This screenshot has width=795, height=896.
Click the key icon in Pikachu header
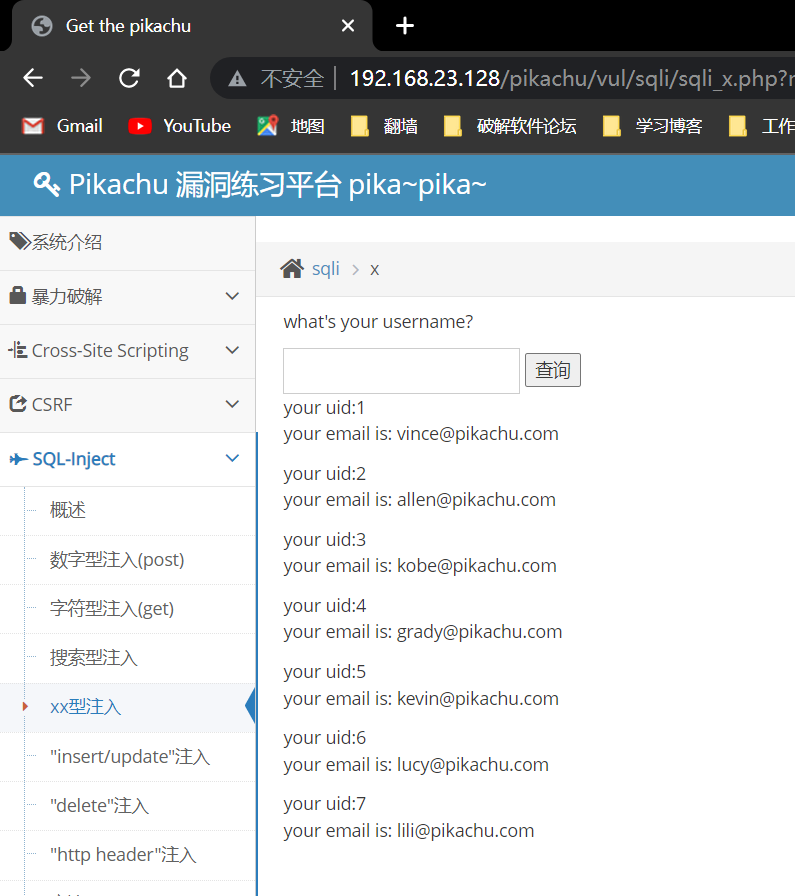46,184
